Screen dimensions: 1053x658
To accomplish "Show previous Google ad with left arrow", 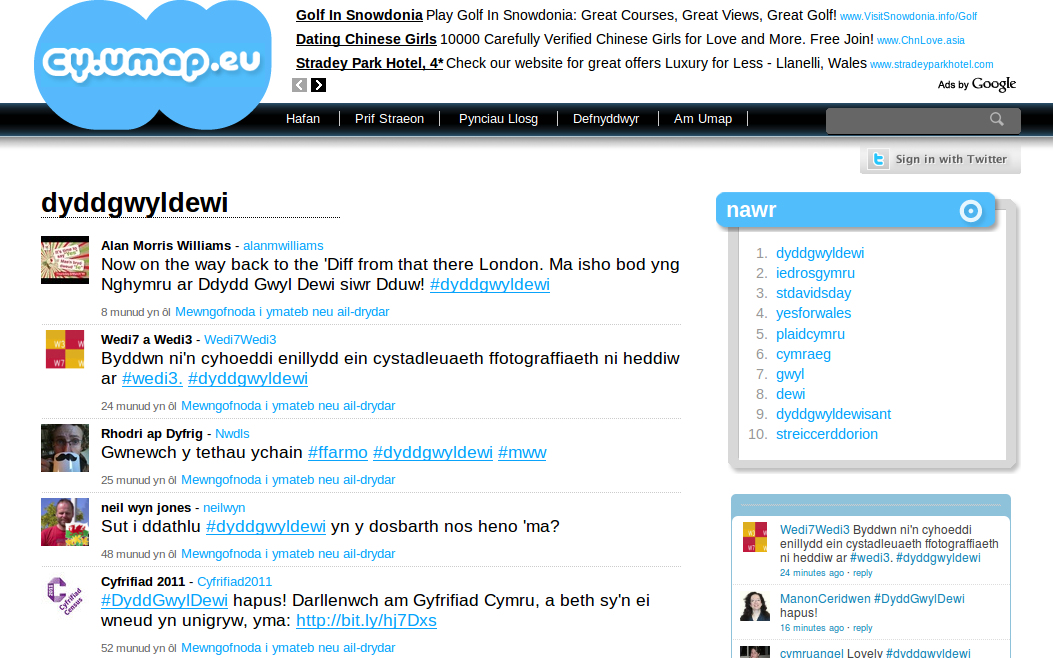I will [300, 85].
